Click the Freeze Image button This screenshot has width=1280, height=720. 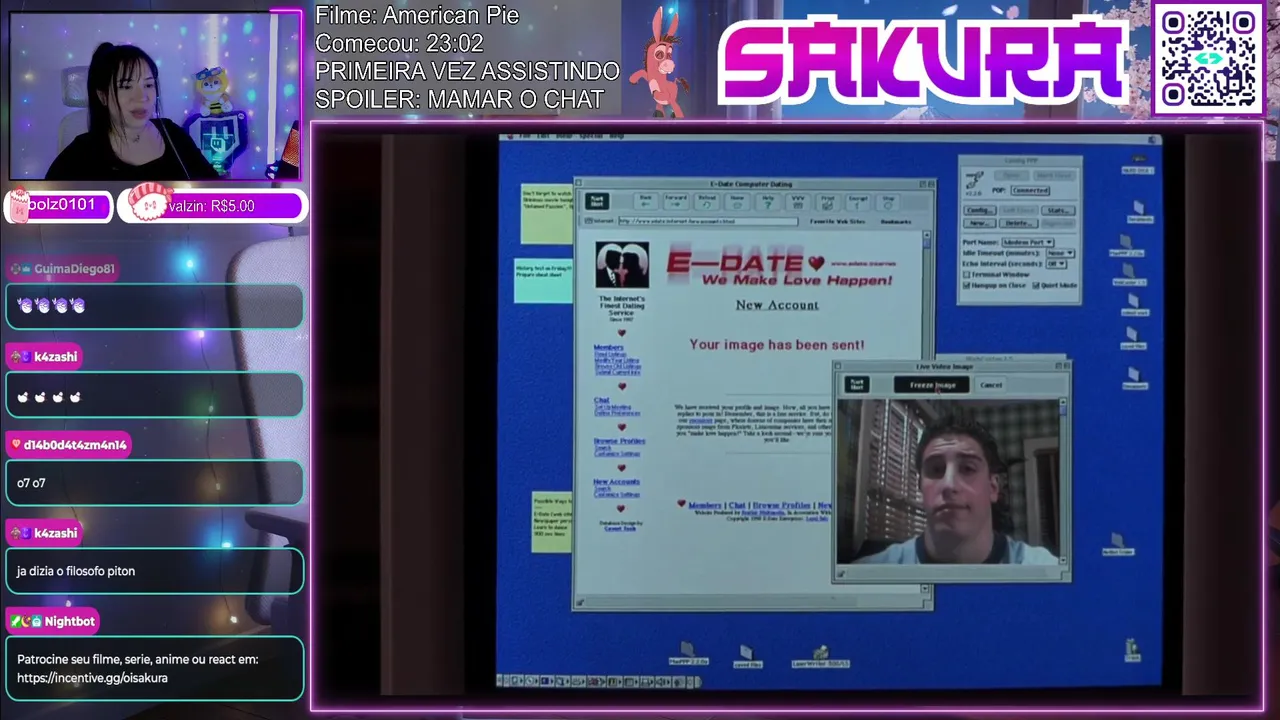(x=932, y=385)
